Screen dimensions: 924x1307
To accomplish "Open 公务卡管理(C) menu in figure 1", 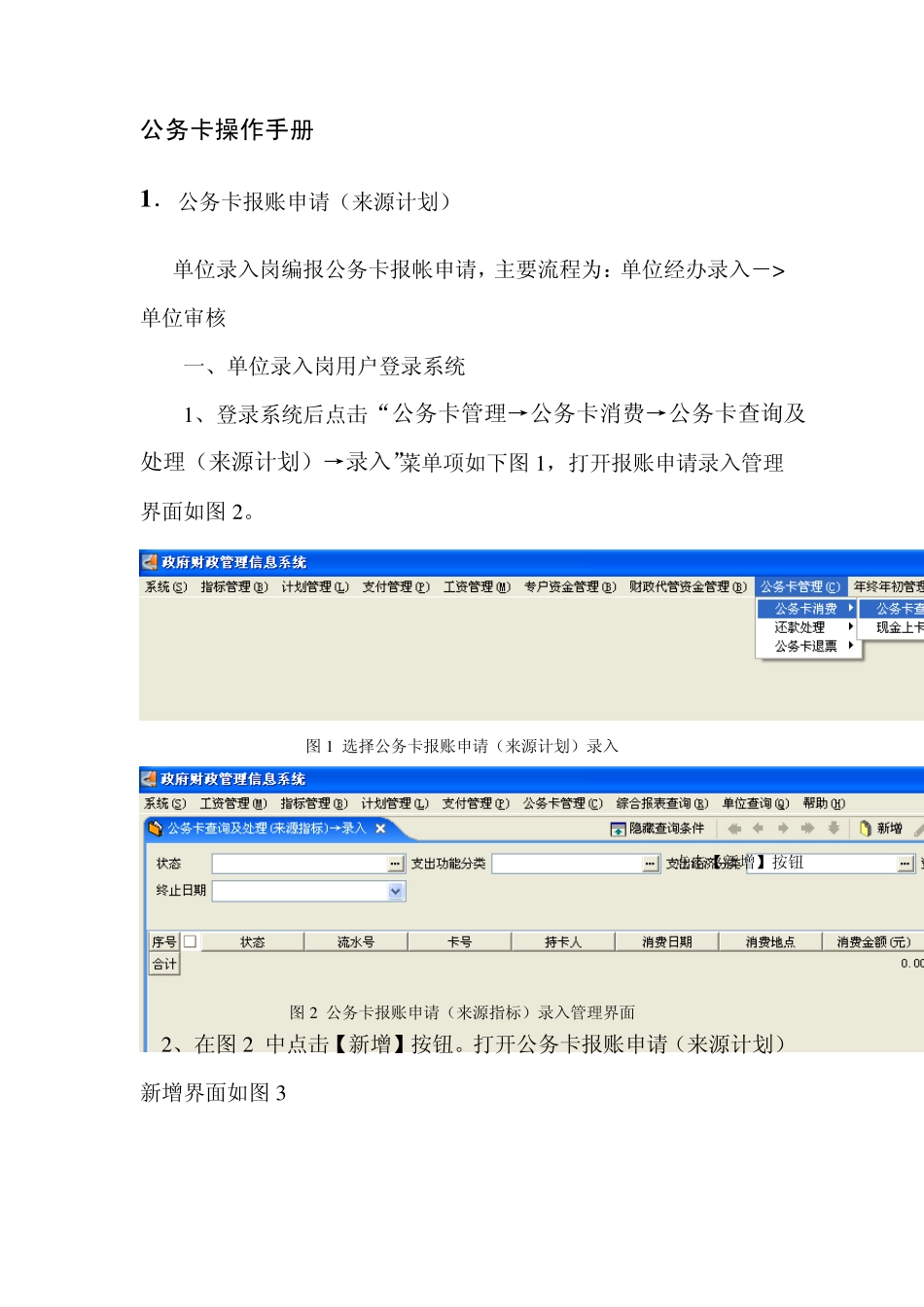I will click(x=800, y=587).
